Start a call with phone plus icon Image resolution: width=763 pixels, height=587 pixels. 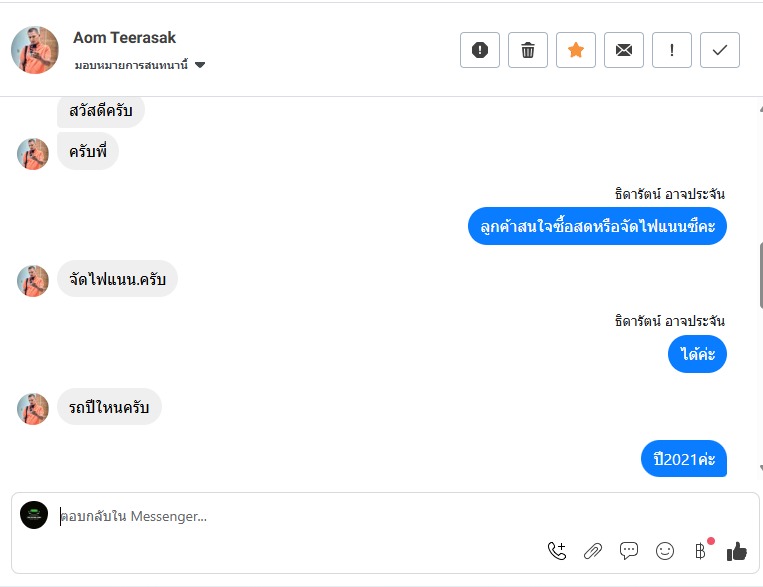pyautogui.click(x=557, y=550)
